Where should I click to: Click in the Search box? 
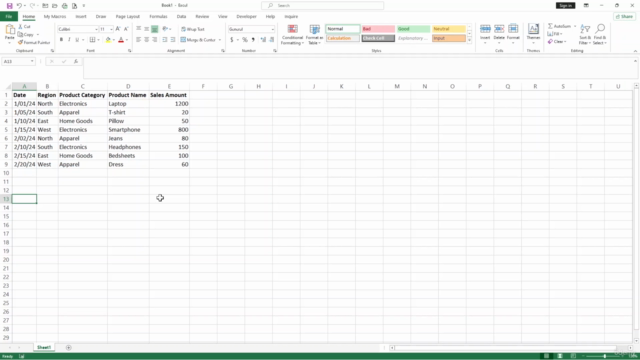(322, 6)
